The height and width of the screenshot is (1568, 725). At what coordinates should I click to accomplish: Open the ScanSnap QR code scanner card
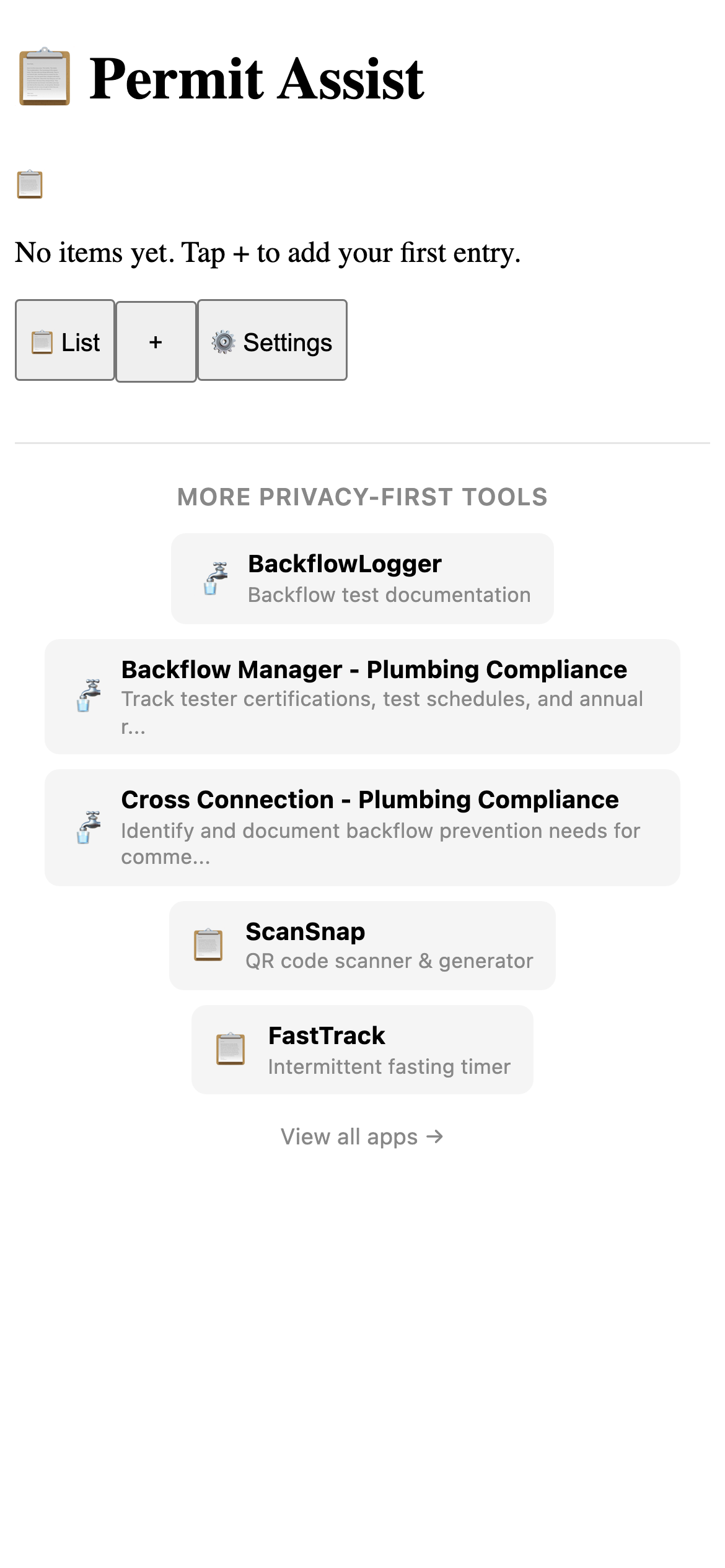[362, 945]
